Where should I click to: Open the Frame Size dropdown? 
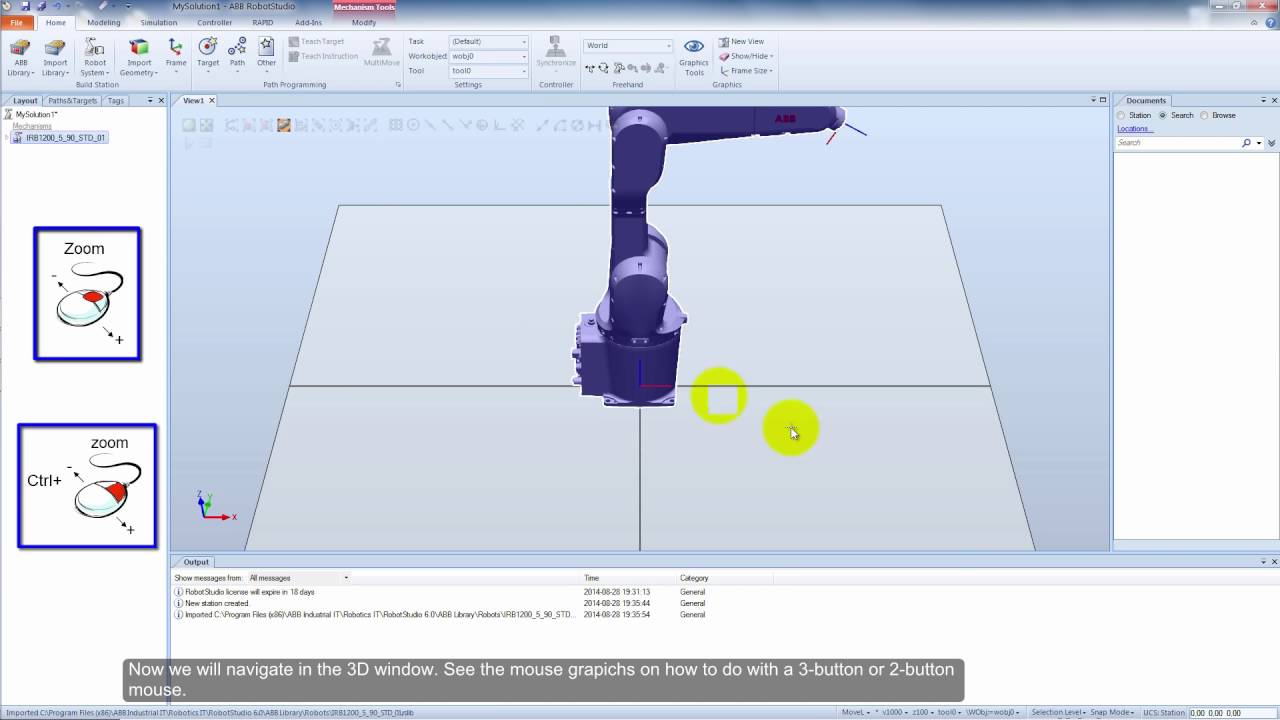coord(746,71)
